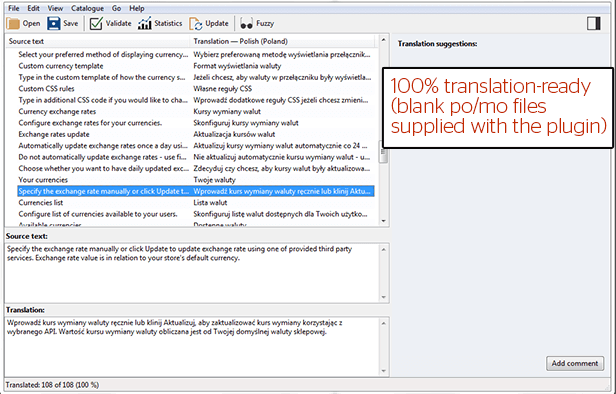Viewport: 616px width, 394px height.
Task: Select 'Type in additional CSS code' row
Action: click(x=196, y=100)
